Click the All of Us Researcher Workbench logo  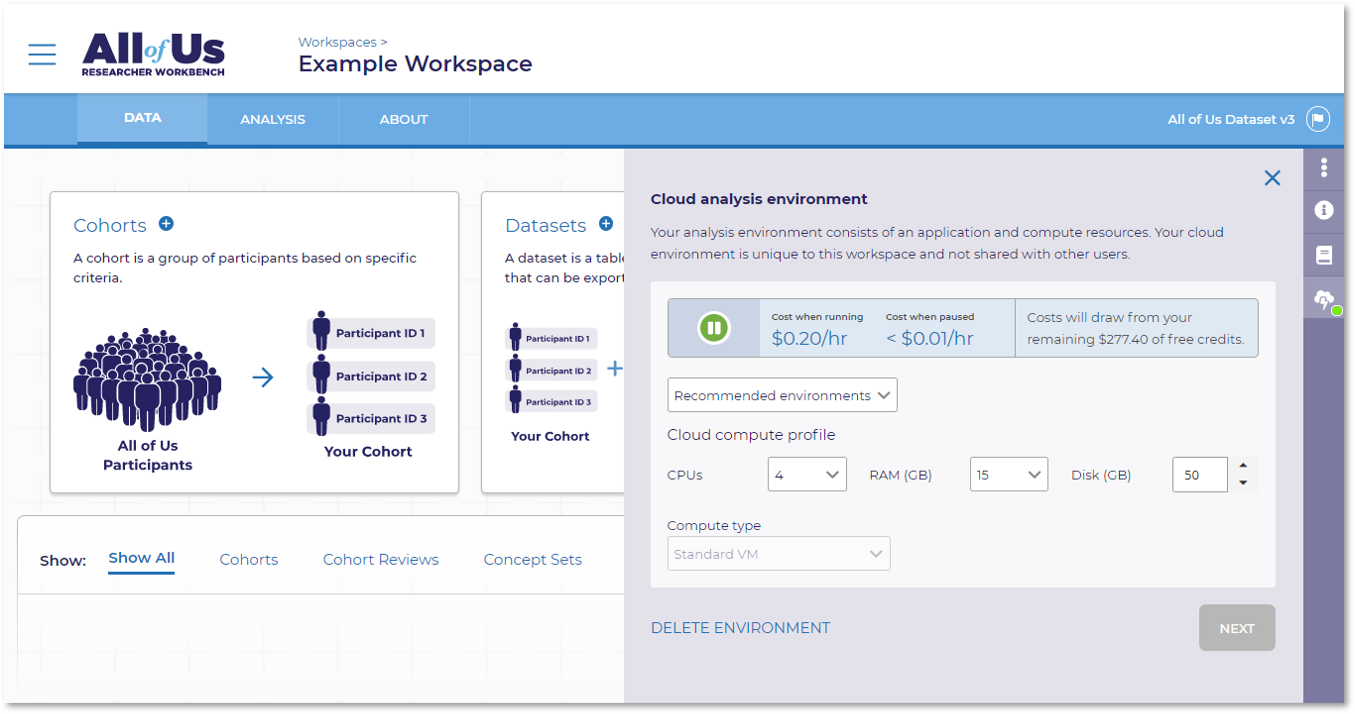(153, 54)
